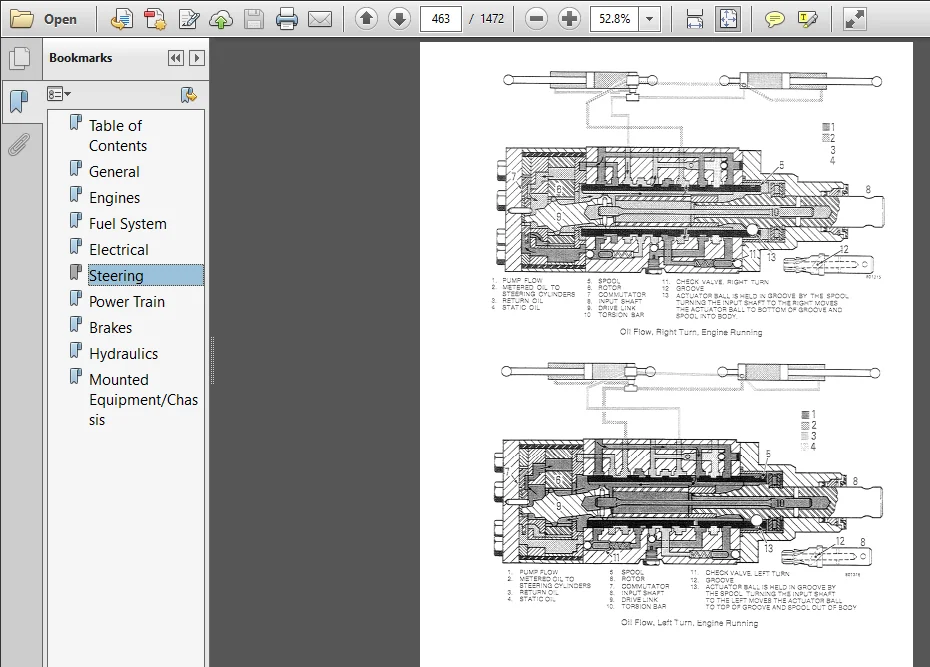The height and width of the screenshot is (667, 930).
Task: Click the create PDF with gear icon
Action: click(x=155, y=19)
